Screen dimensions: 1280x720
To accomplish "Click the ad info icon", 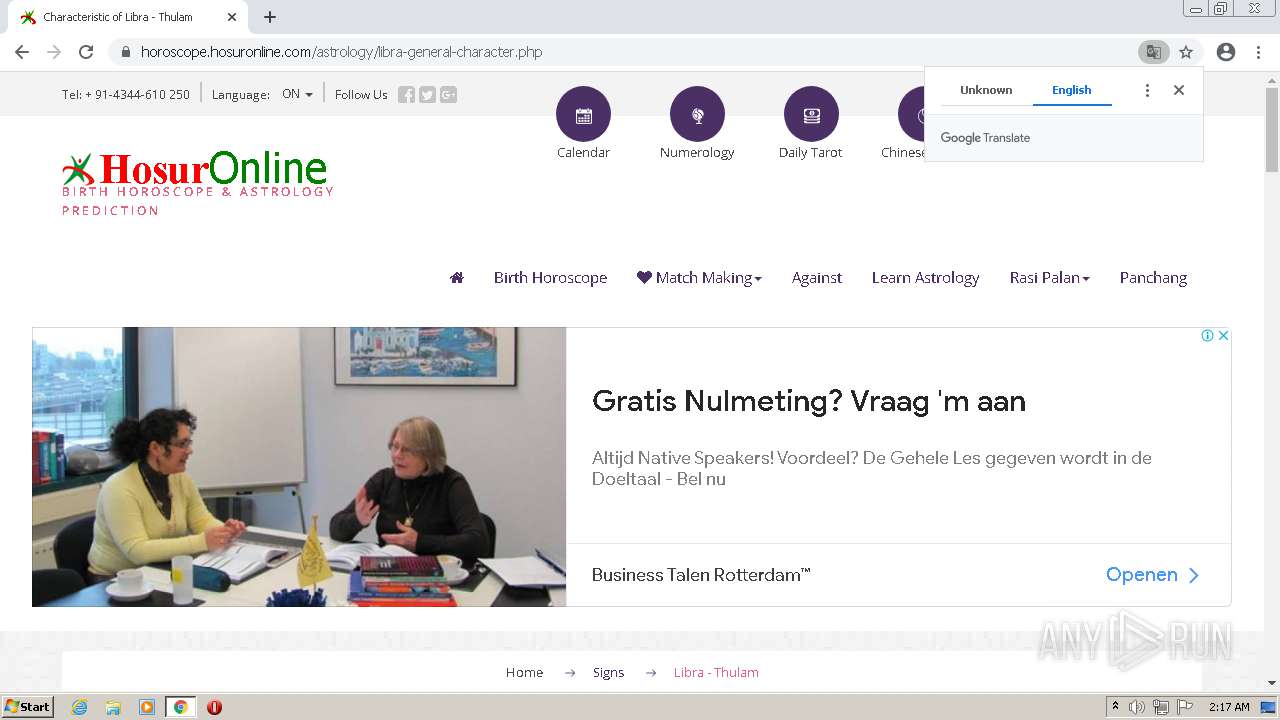I will tap(1207, 336).
